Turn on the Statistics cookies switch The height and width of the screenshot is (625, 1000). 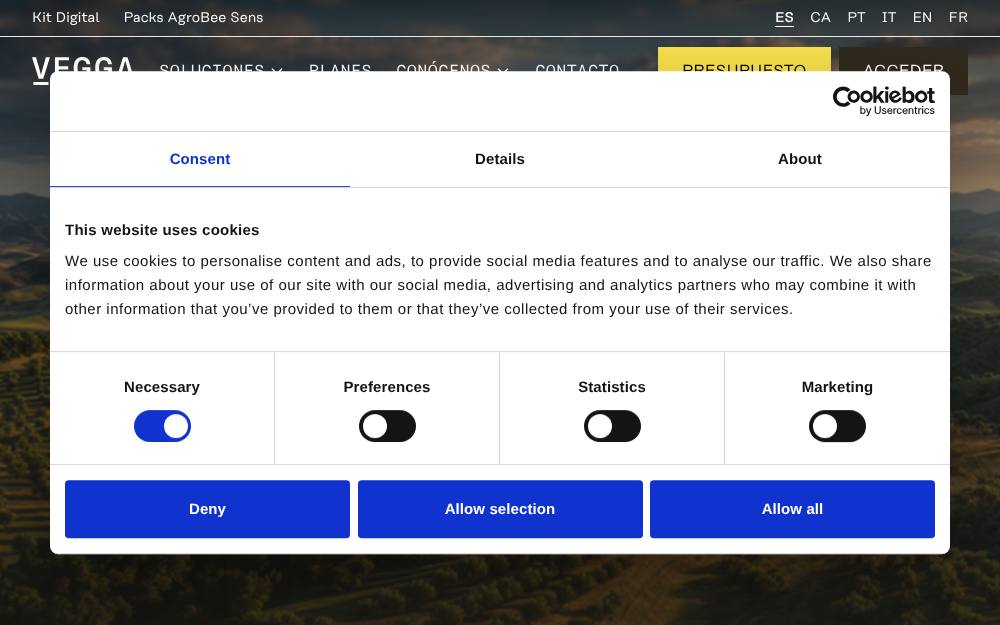[612, 426]
